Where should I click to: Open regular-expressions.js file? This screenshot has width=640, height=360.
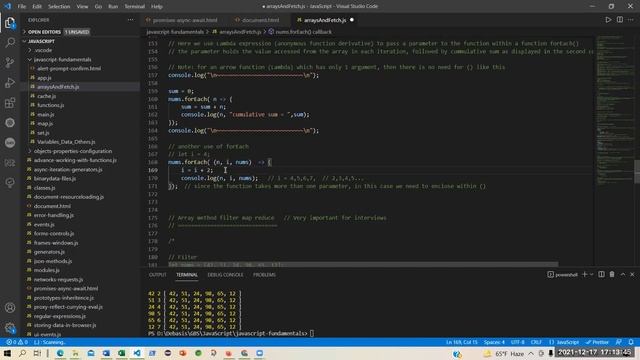(60, 316)
